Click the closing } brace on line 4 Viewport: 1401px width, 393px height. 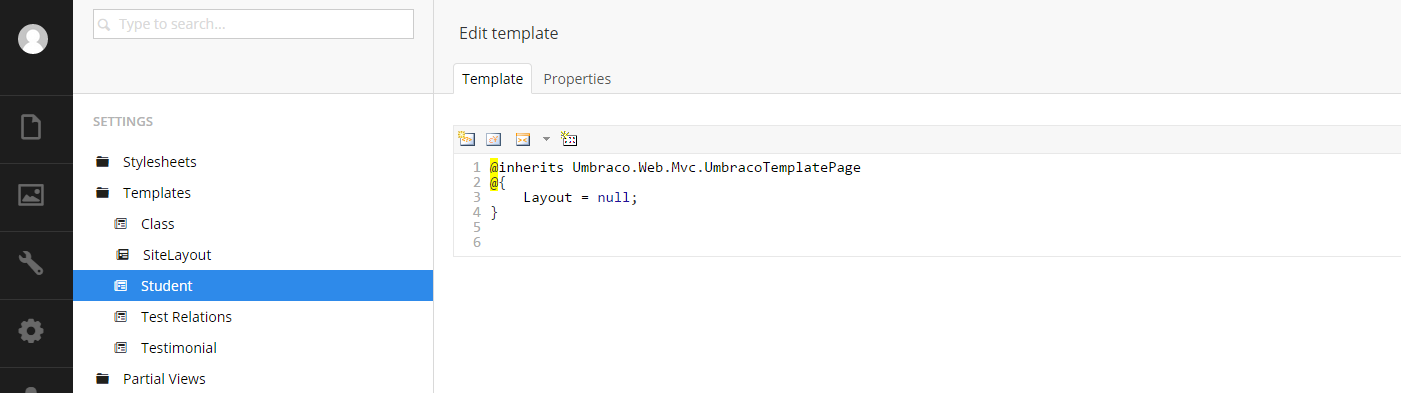pyautogui.click(x=494, y=212)
